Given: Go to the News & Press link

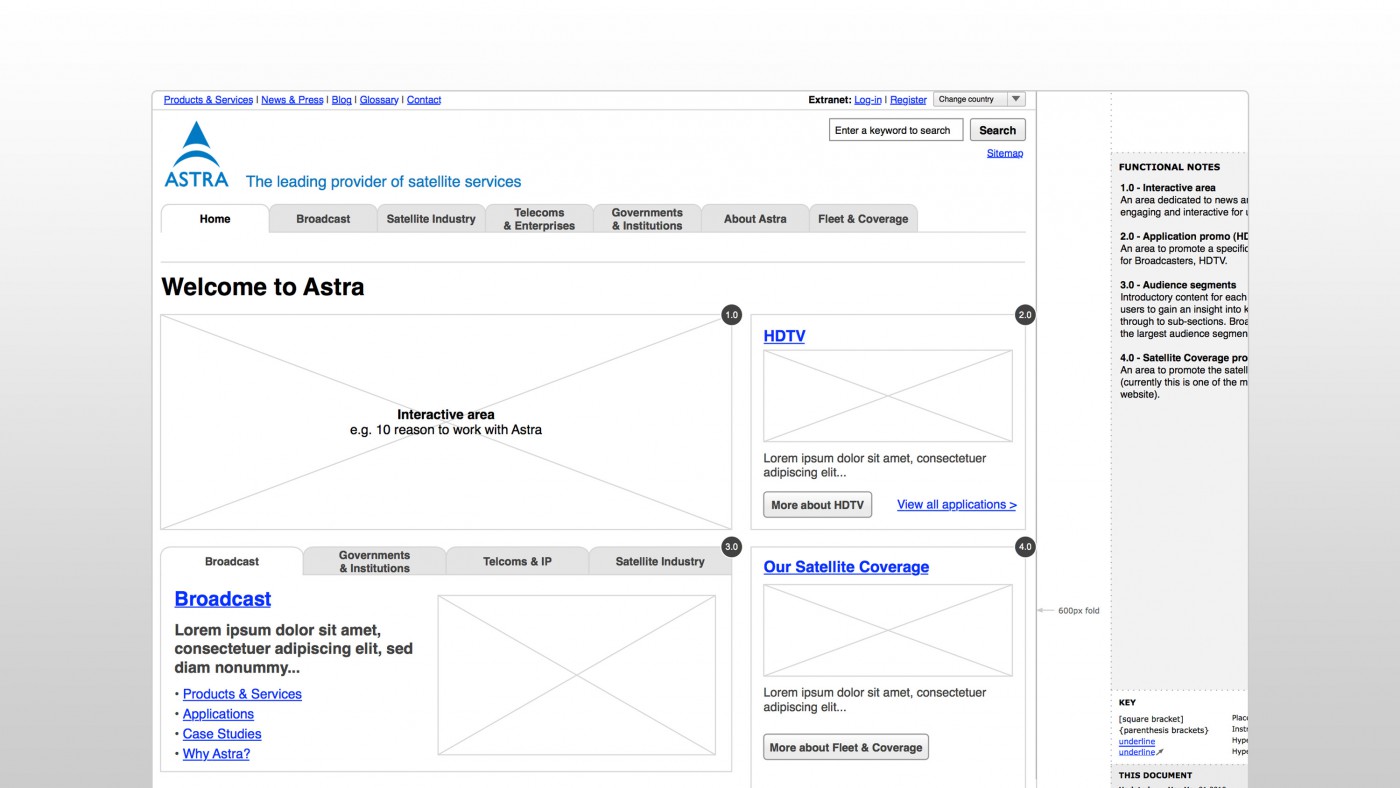Looking at the screenshot, I should pyautogui.click(x=292, y=100).
